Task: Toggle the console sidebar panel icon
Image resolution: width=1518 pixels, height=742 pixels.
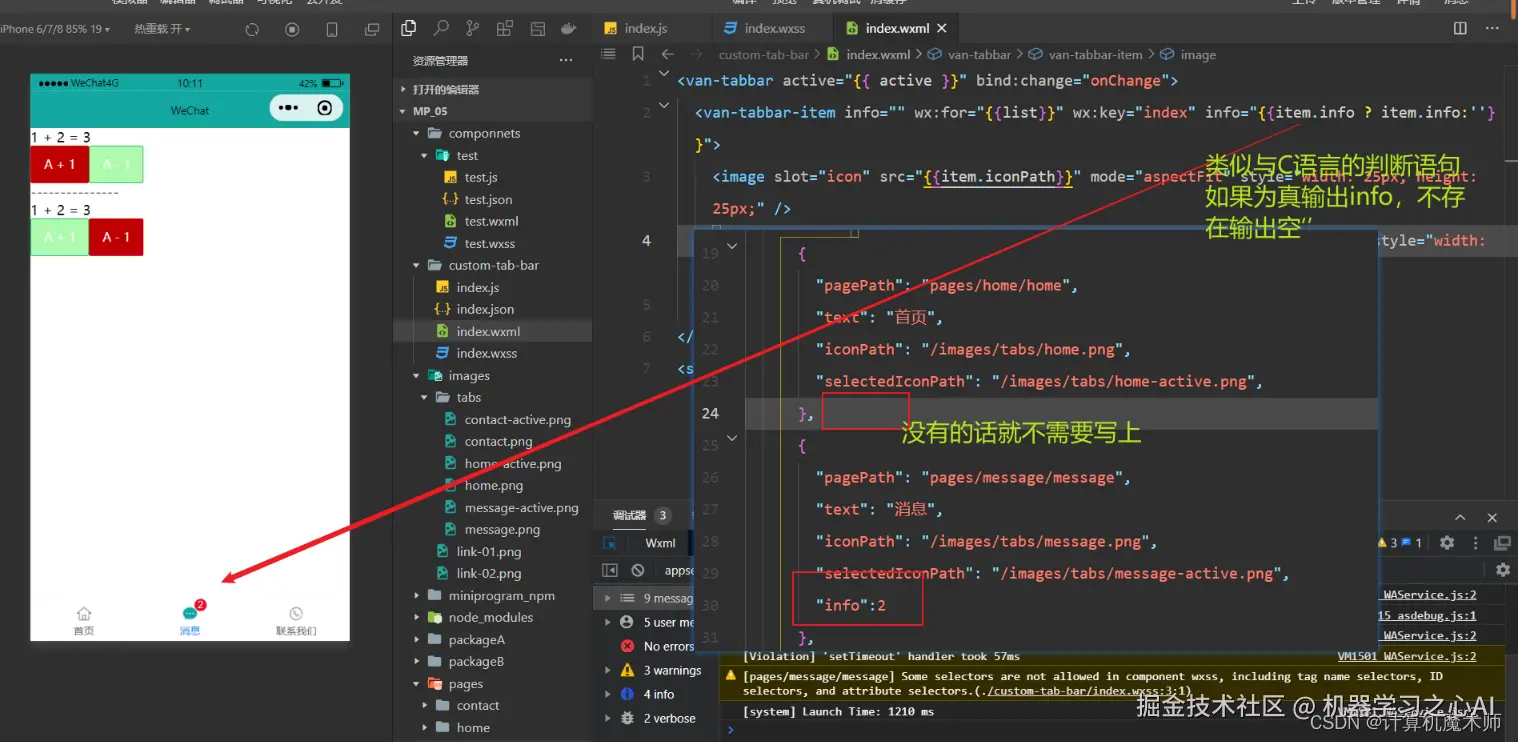Action: (x=610, y=570)
